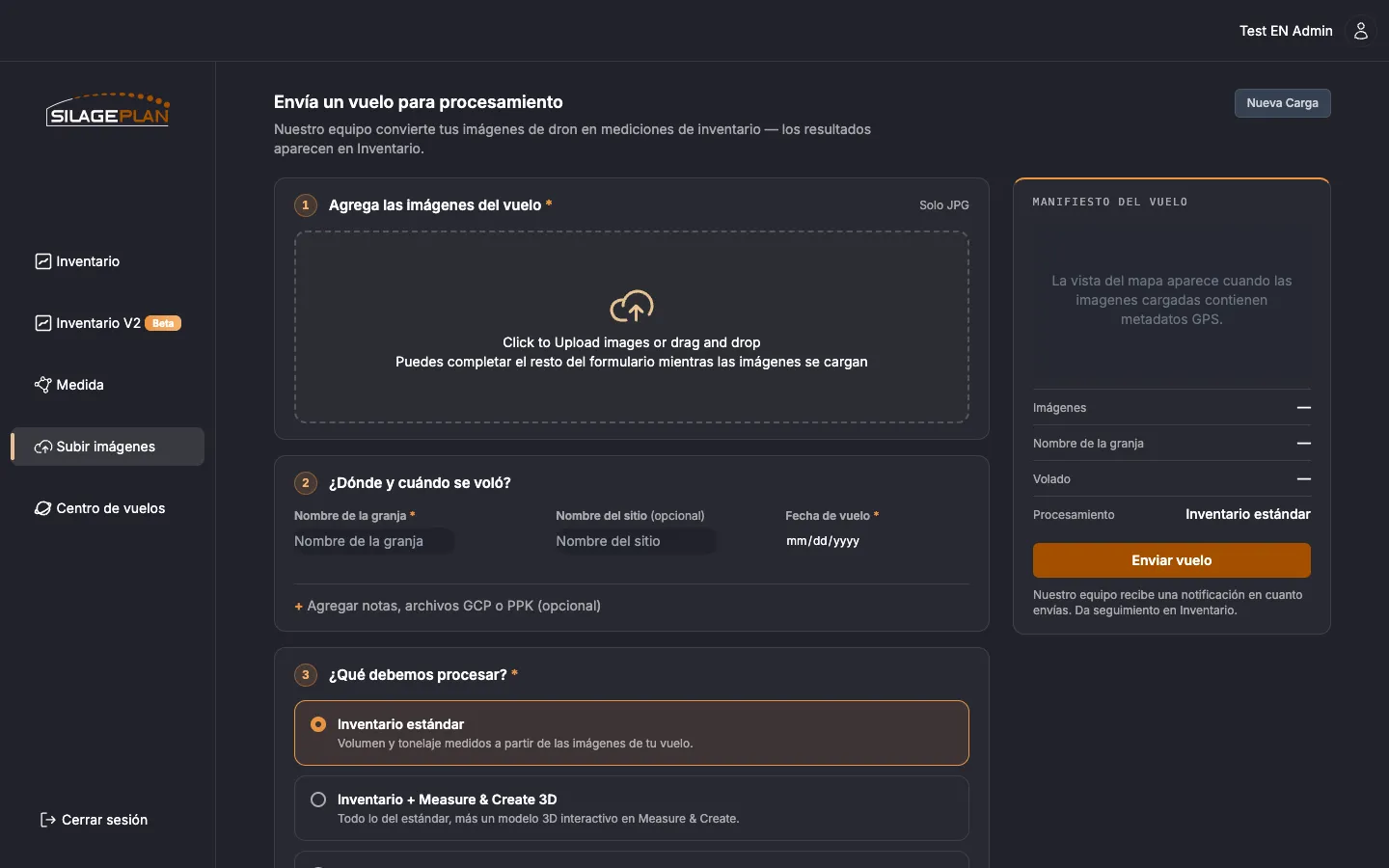The width and height of the screenshot is (1389, 868).
Task: Click the Inventario chart icon
Action: tap(43, 261)
